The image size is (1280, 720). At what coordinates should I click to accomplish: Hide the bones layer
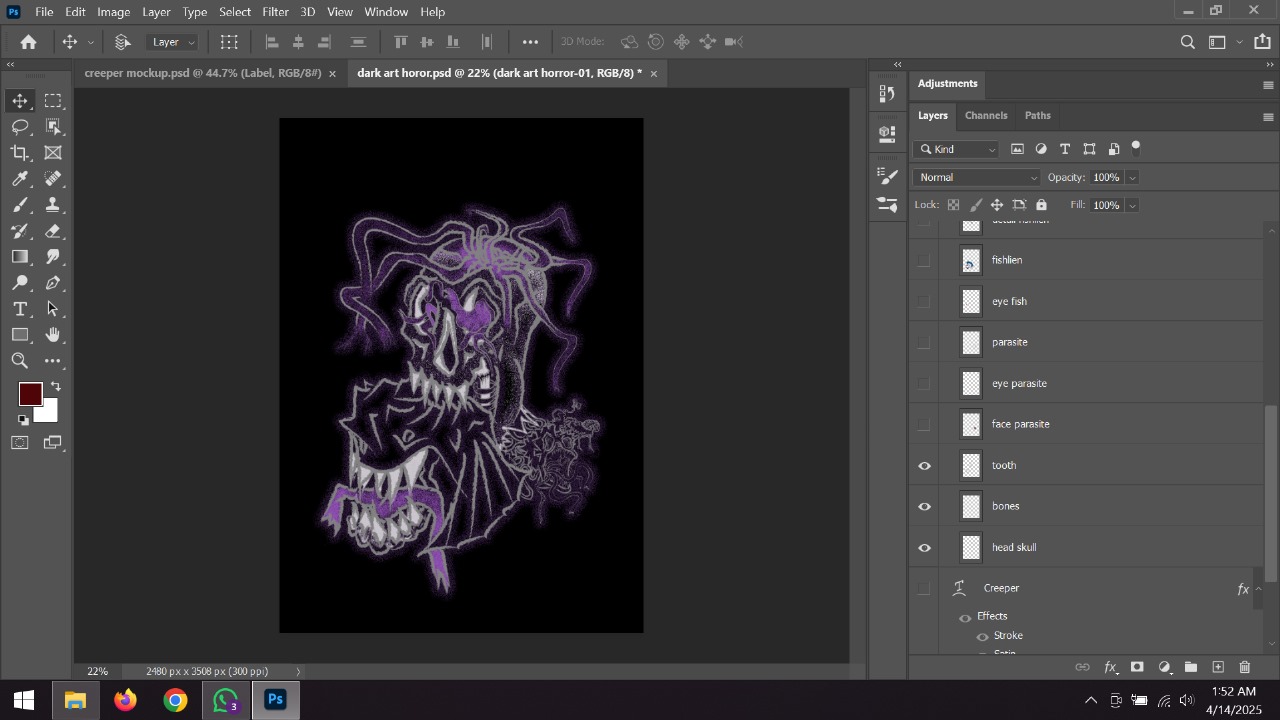tap(924, 507)
